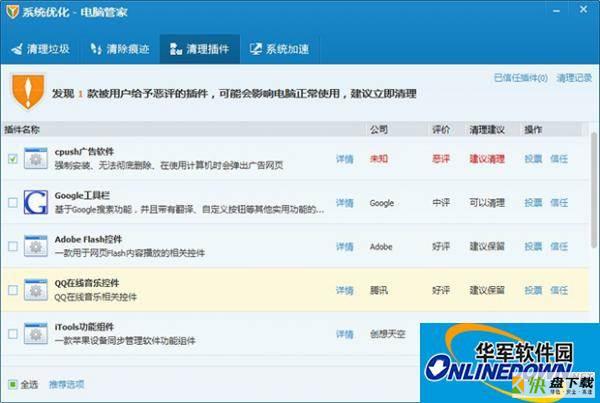This screenshot has height=403, width=600.
Task: Select the 清理插件 tab
Action: 200,49
